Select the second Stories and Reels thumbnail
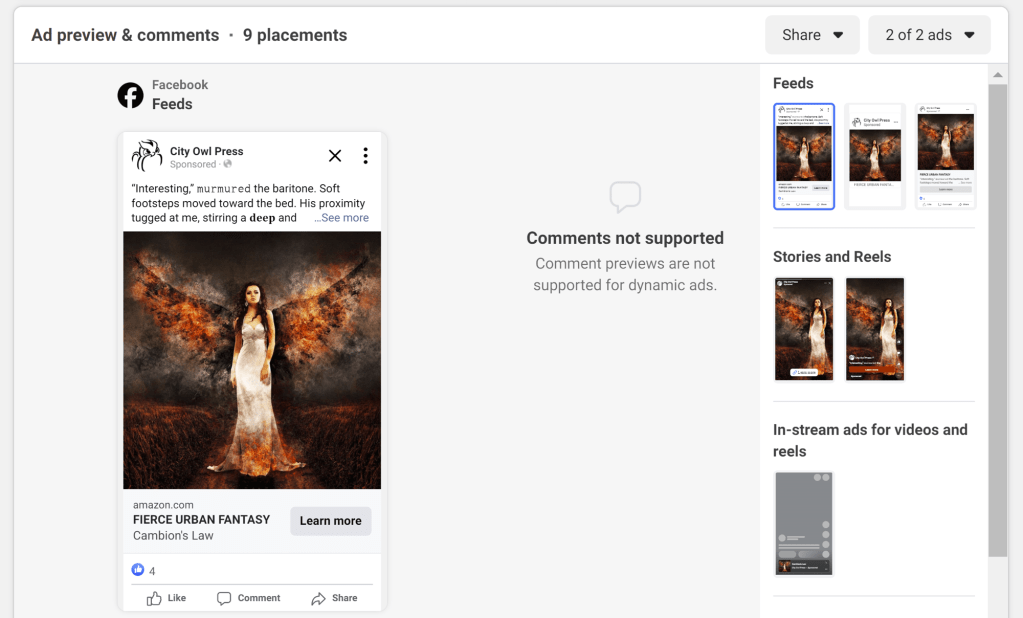The image size is (1023, 618). [x=874, y=329]
